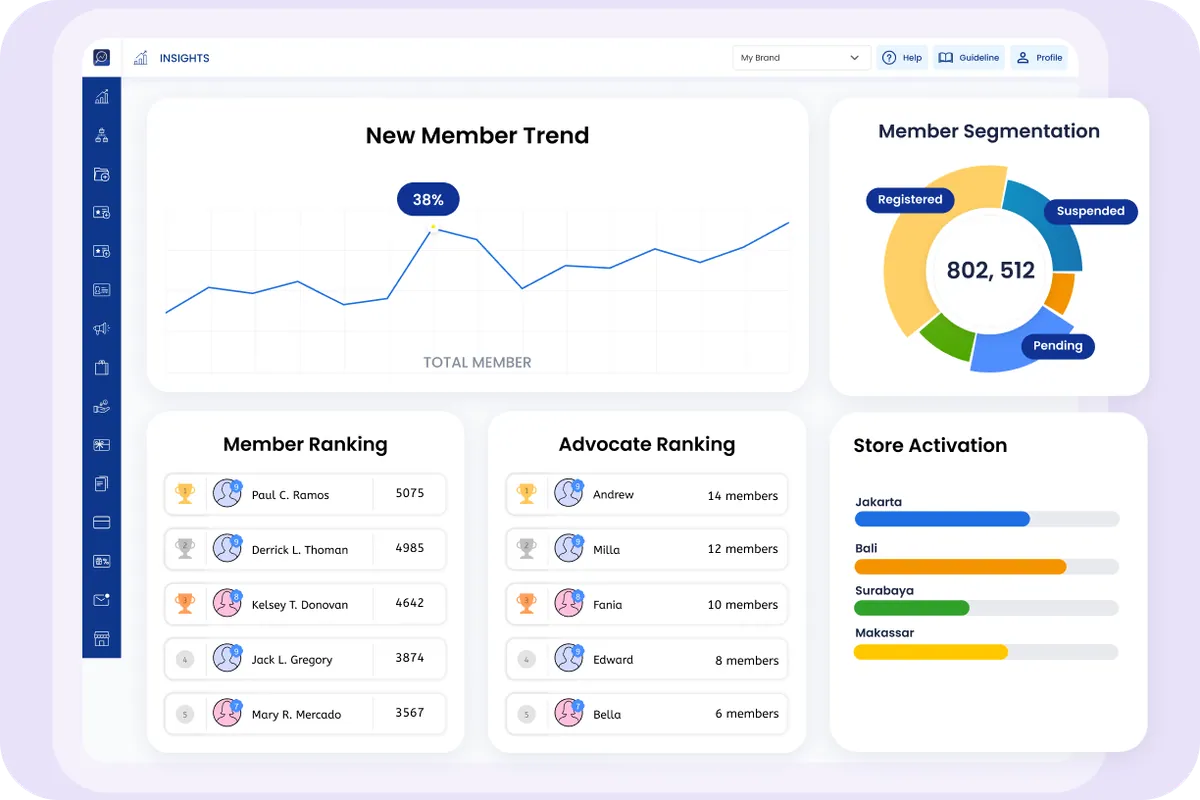Click Mary R. Mercado avatar

click(x=227, y=713)
